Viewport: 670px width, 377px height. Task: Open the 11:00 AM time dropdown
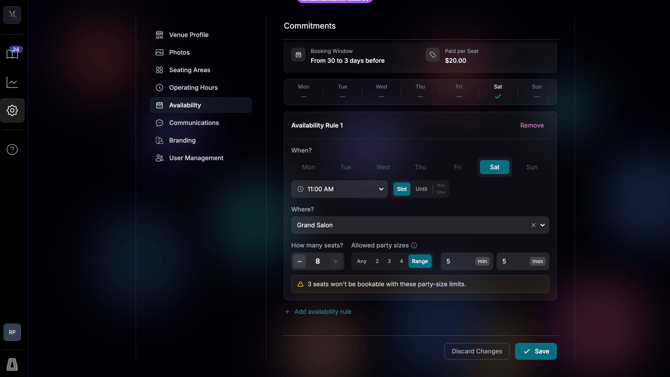[x=339, y=189]
